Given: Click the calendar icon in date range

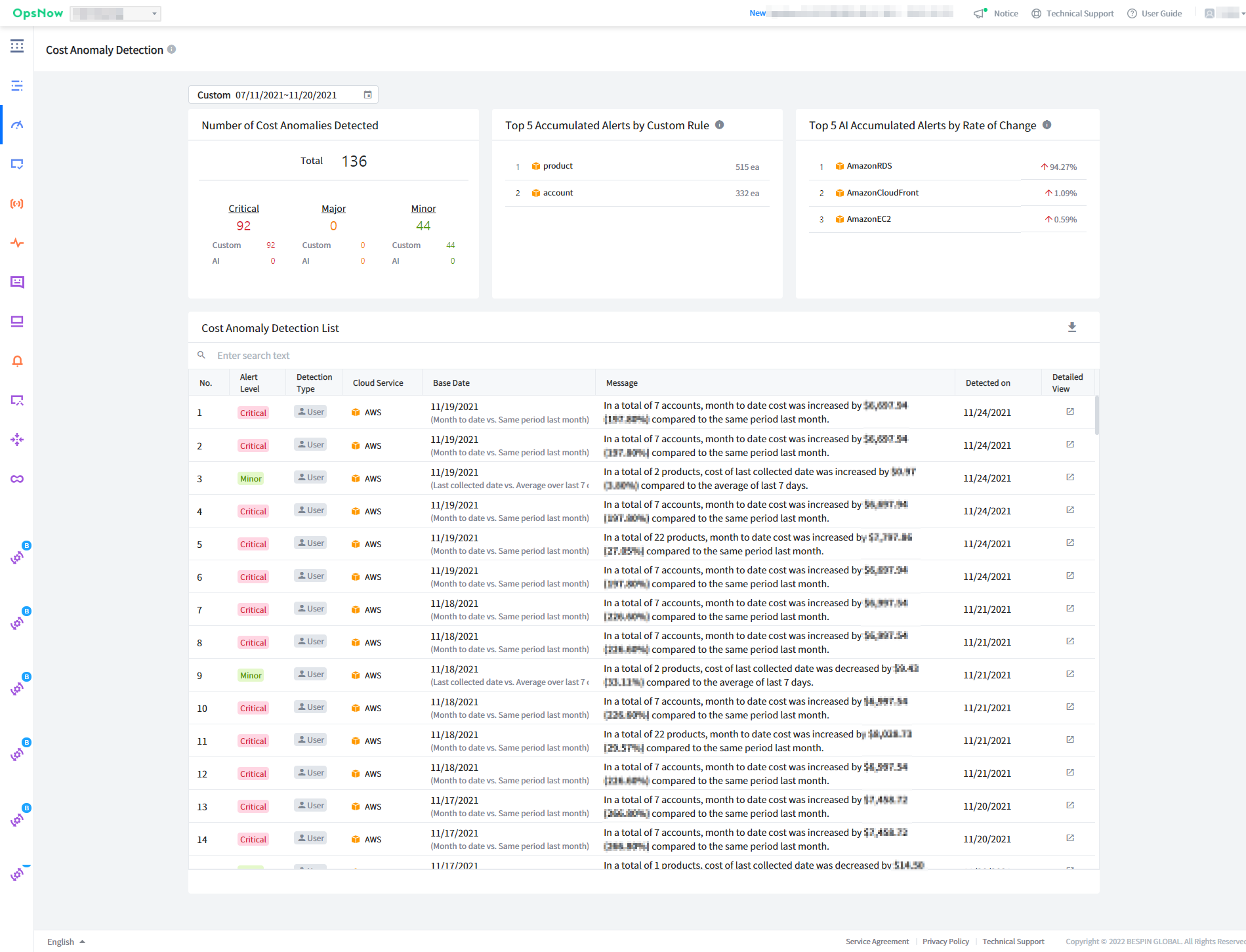Looking at the screenshot, I should (x=368, y=95).
